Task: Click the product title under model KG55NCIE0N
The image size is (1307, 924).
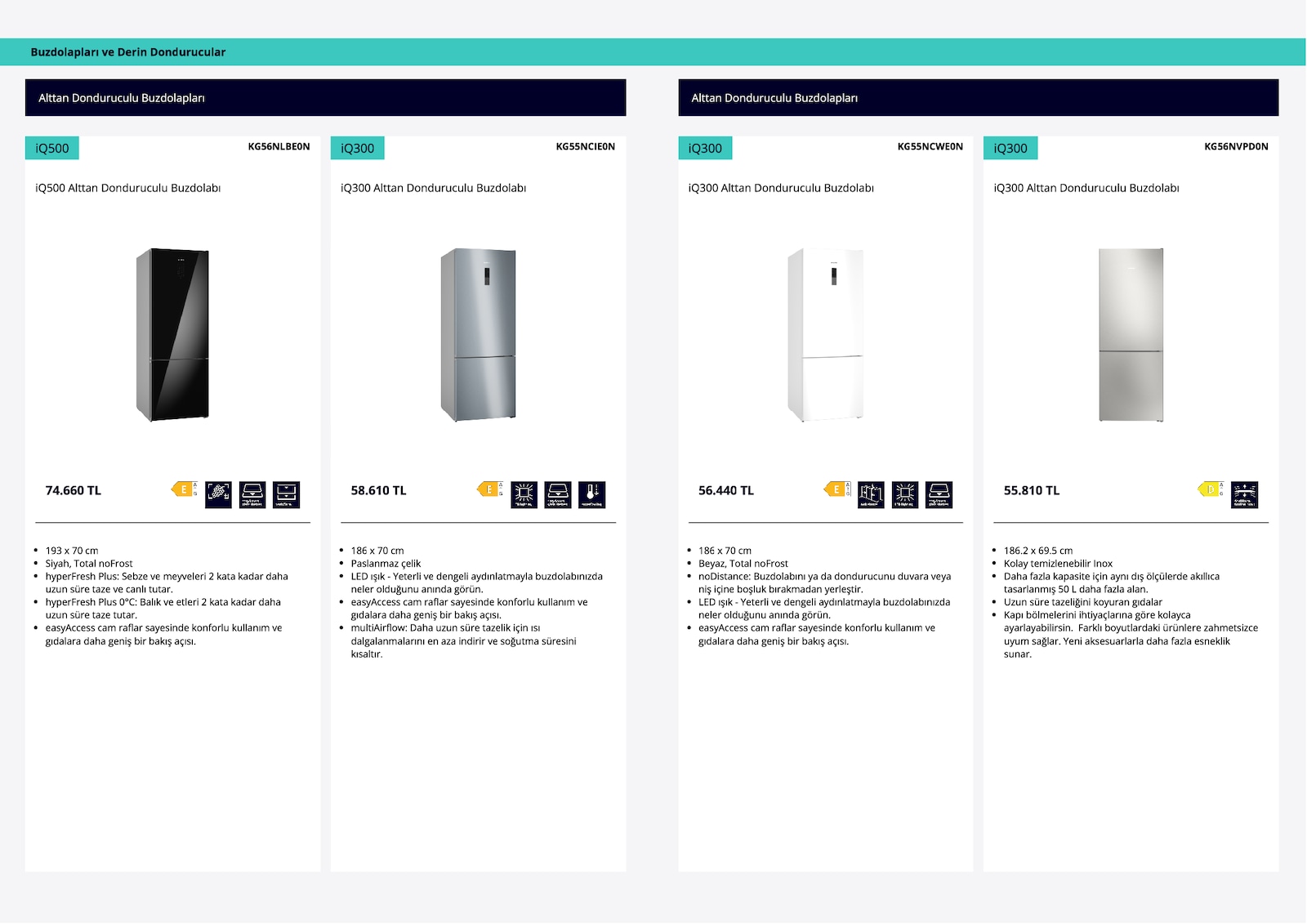Action: coord(434,188)
